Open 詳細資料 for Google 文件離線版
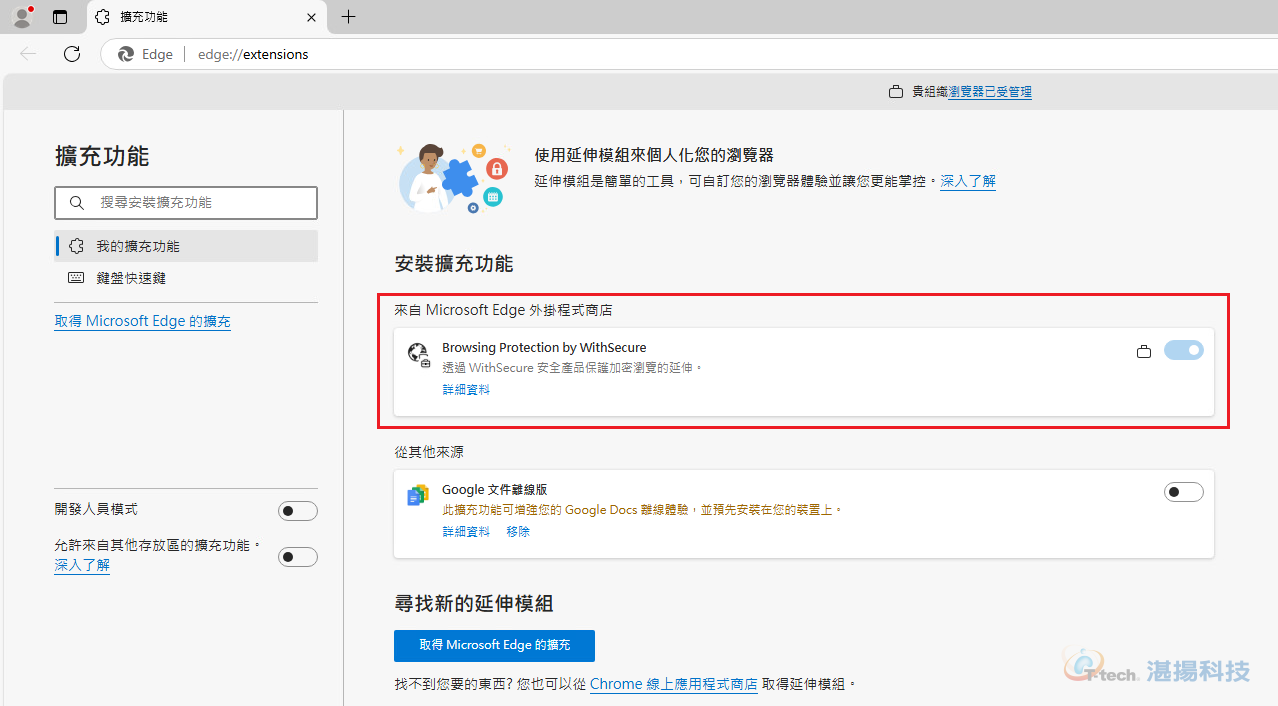Viewport: 1278px width, 706px height. pos(466,532)
